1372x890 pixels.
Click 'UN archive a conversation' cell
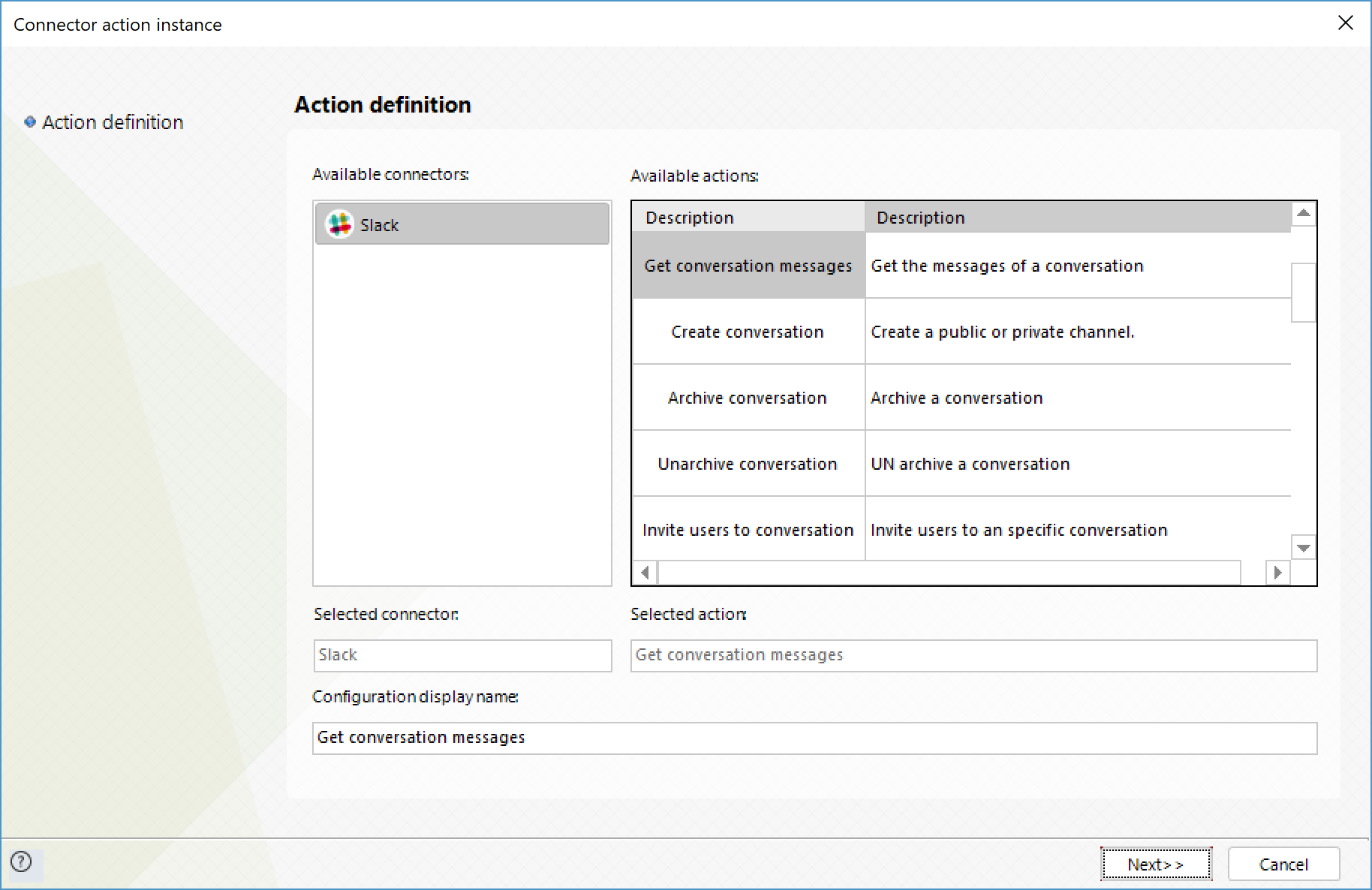(x=1078, y=464)
